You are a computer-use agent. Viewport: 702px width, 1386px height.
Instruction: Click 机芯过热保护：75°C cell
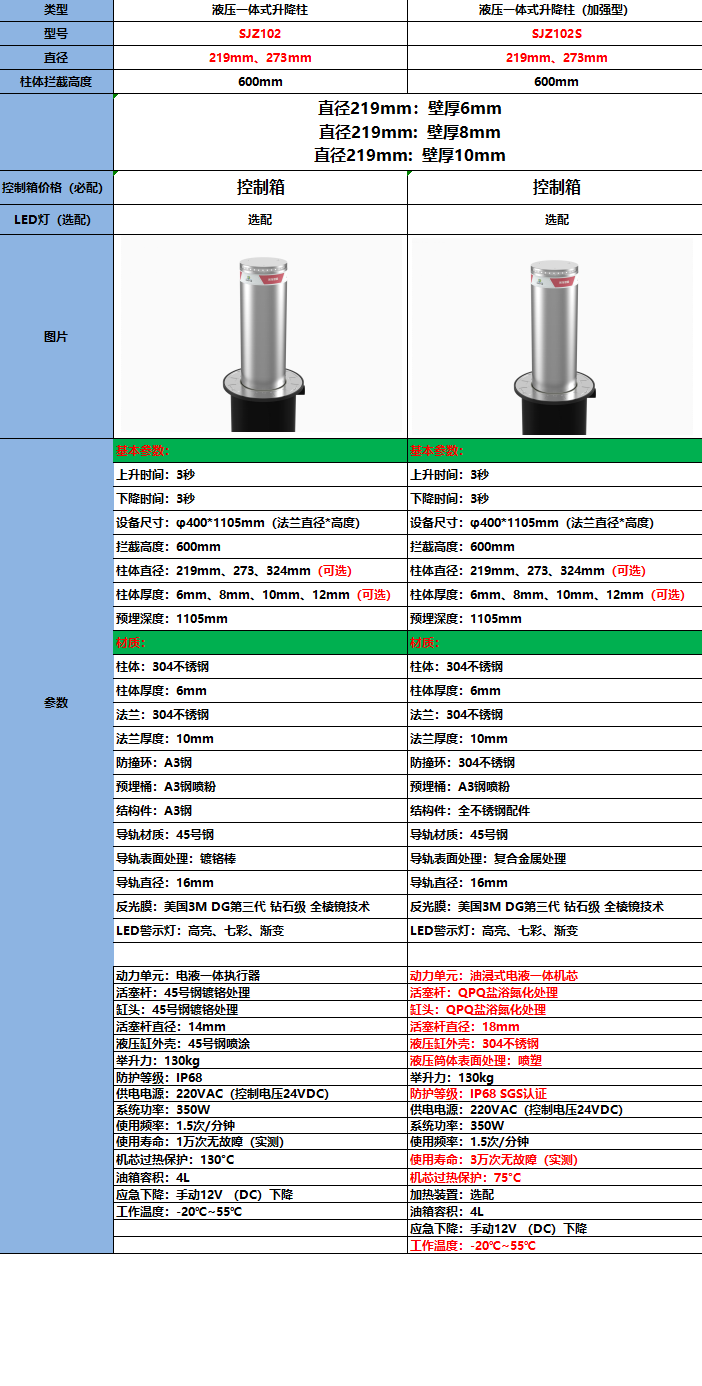point(556,1177)
